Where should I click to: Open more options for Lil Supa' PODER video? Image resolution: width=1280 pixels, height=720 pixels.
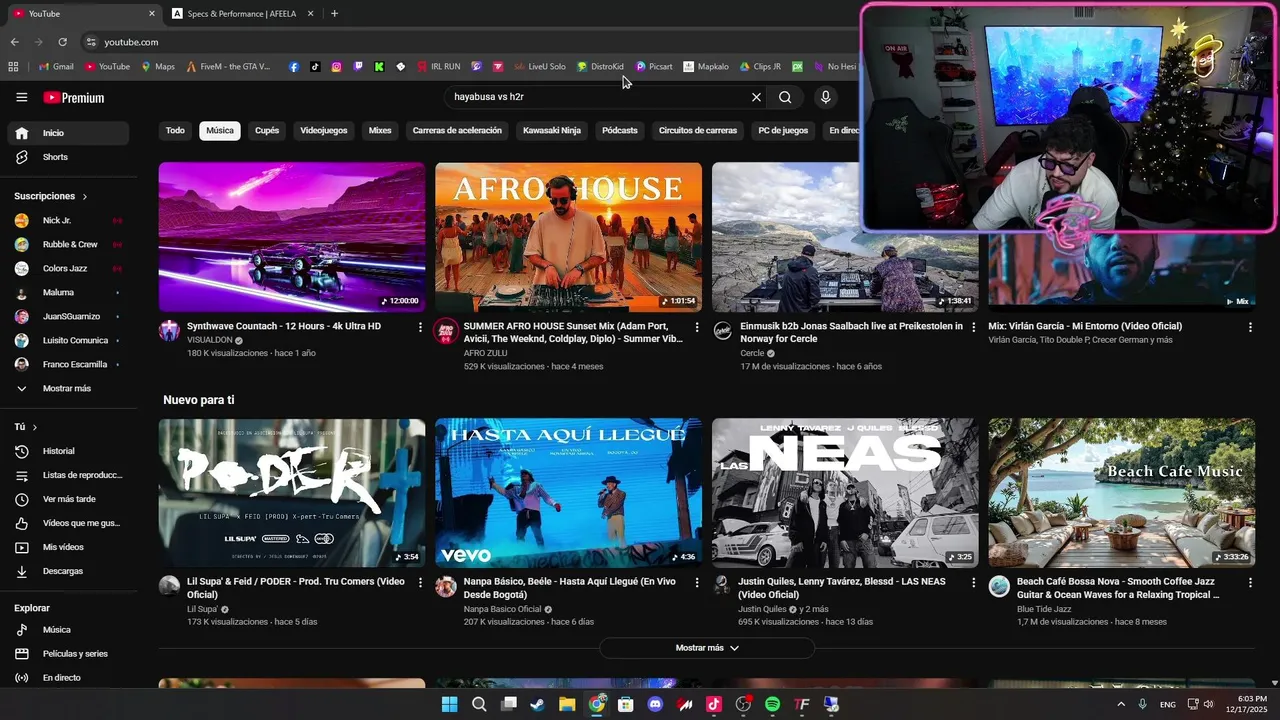pyautogui.click(x=420, y=582)
